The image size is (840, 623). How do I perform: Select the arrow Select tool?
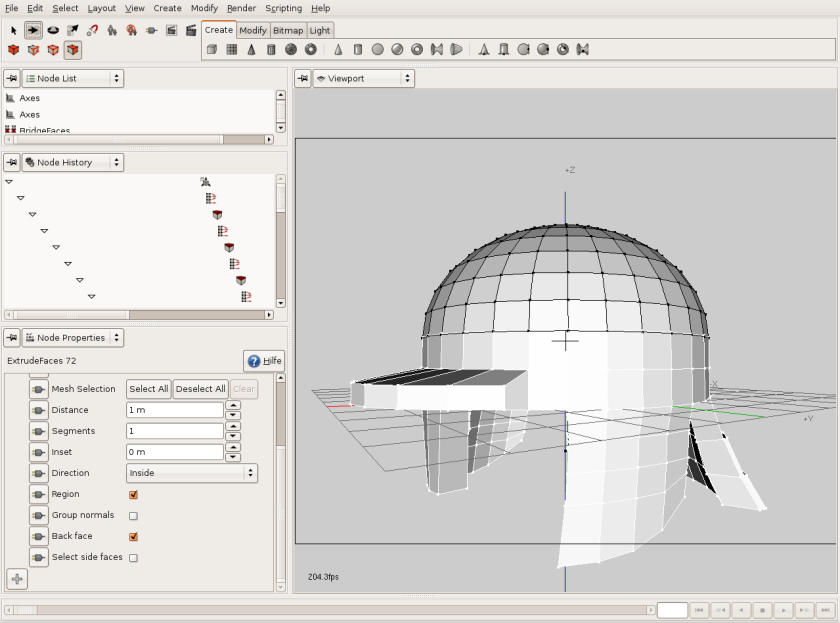tap(13, 31)
